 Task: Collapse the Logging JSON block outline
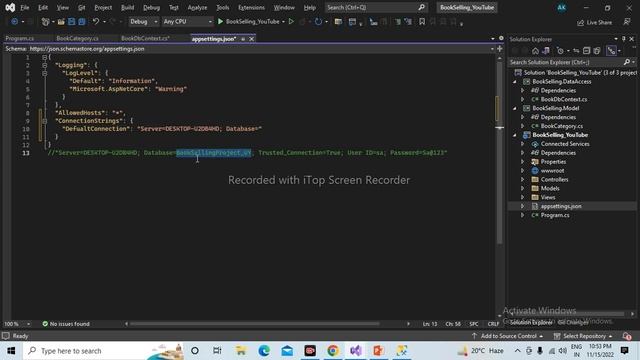tap(44, 65)
